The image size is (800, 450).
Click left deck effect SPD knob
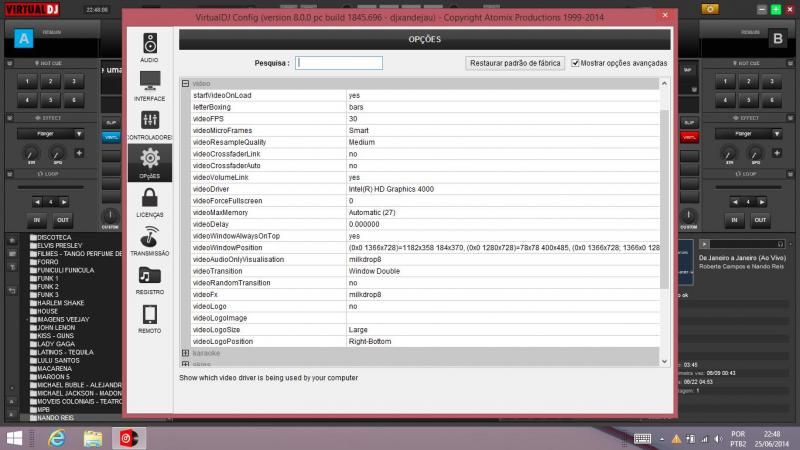(x=58, y=153)
